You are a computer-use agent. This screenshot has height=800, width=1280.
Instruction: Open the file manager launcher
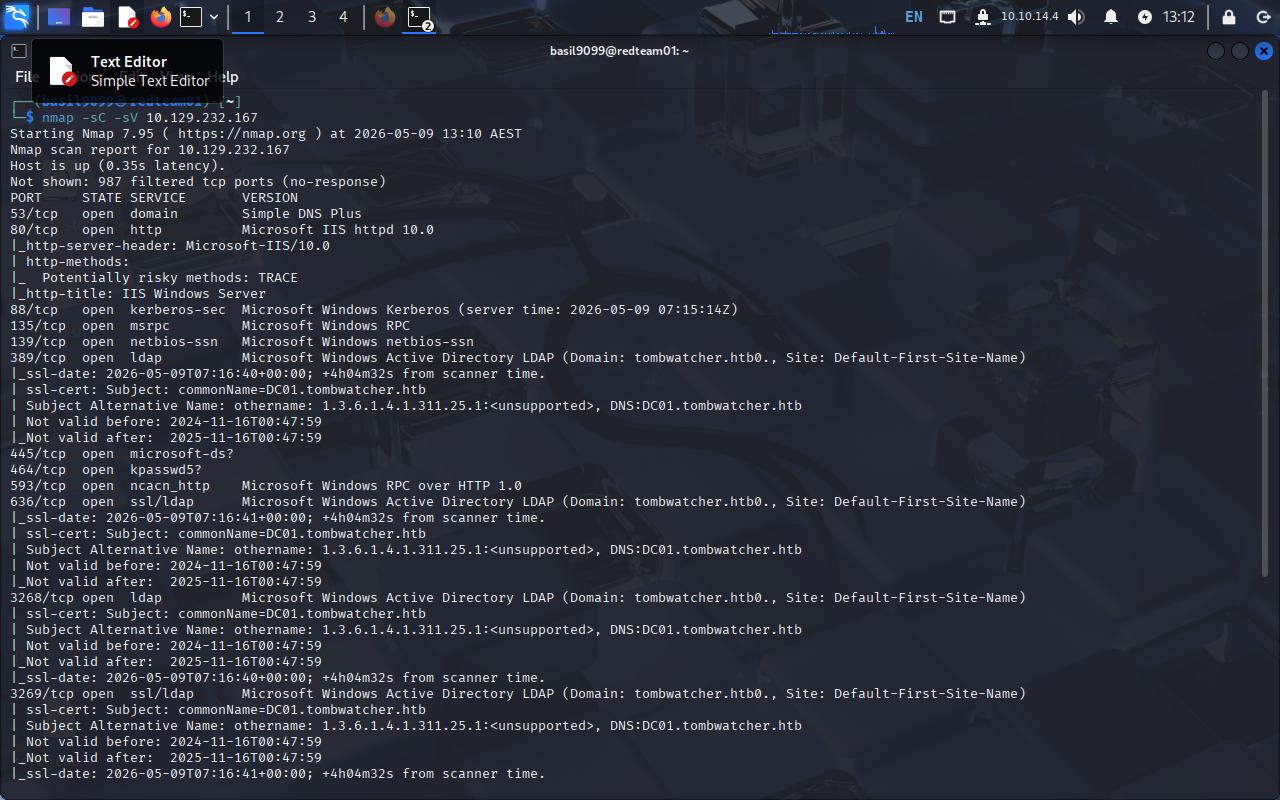pos(93,17)
